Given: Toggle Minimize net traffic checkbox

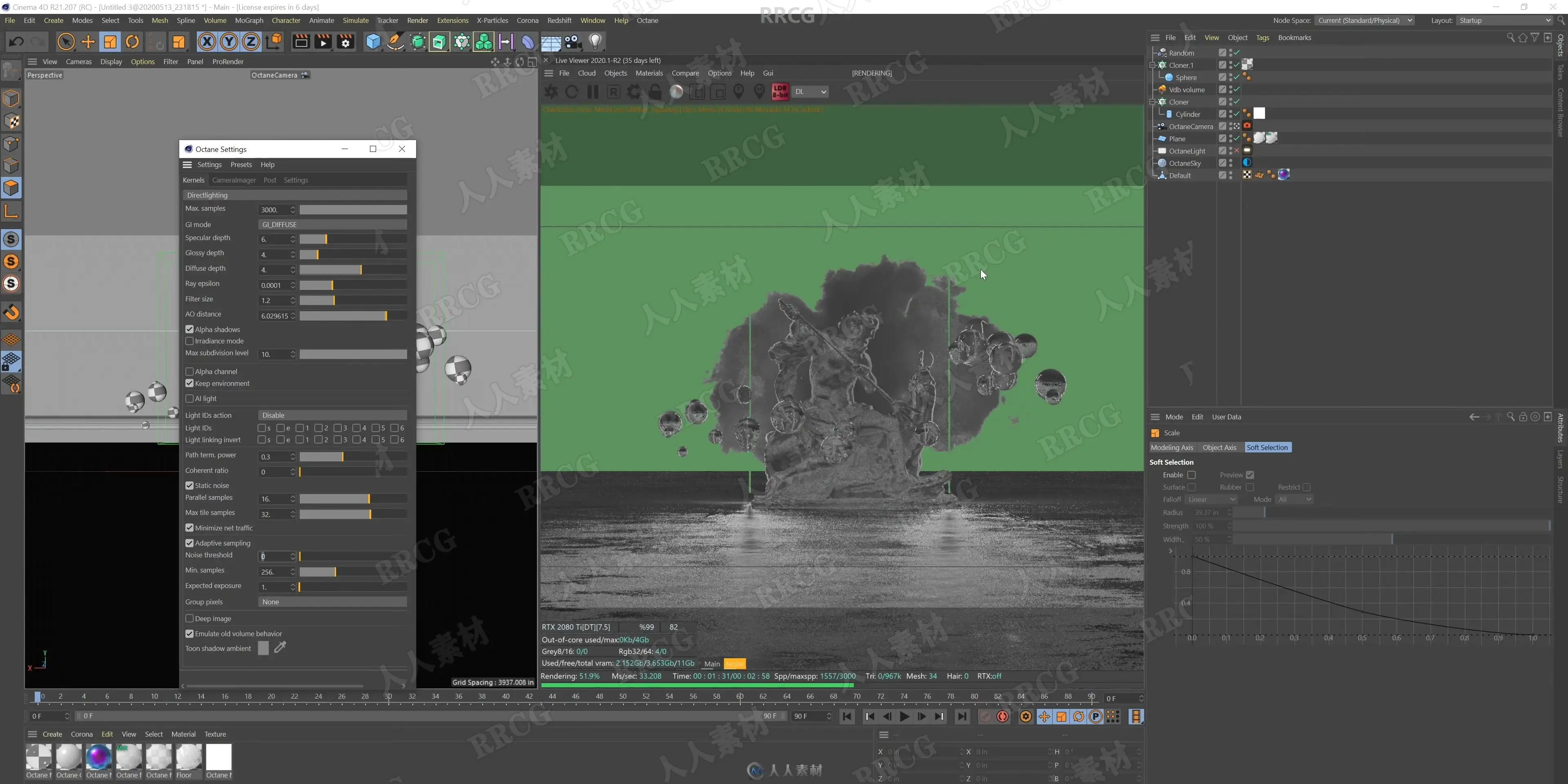Looking at the screenshot, I should tap(189, 528).
